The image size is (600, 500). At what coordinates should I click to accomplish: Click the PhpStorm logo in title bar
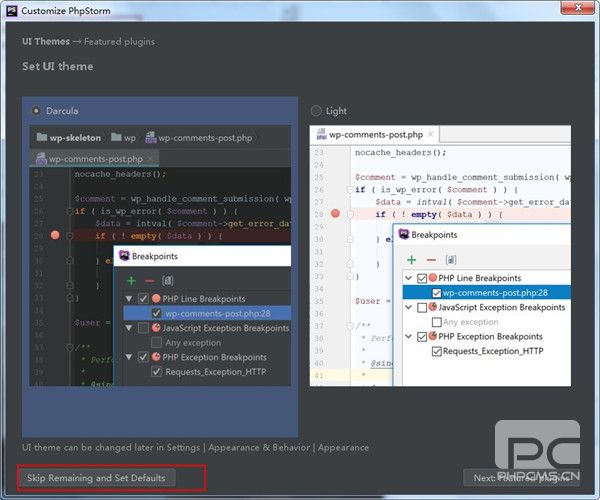pos(12,11)
